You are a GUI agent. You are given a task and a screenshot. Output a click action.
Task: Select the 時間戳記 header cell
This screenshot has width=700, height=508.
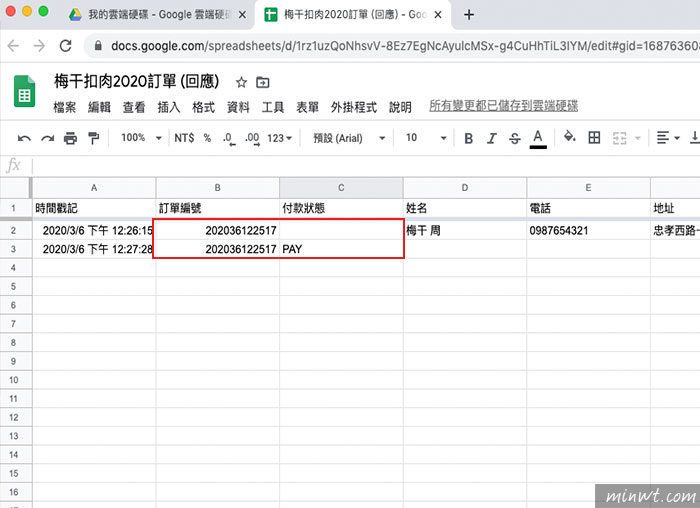pos(94,208)
